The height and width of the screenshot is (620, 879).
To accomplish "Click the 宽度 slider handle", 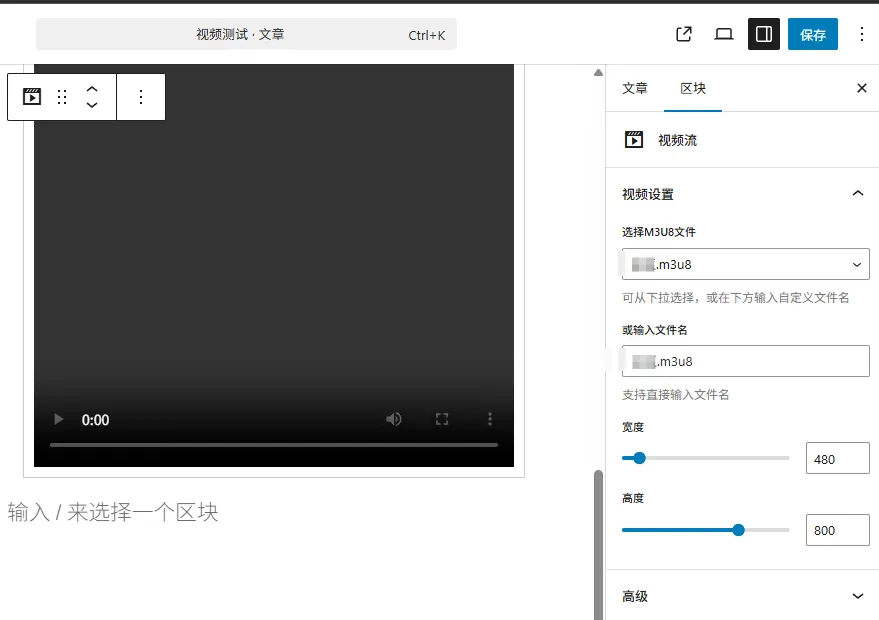I will tap(640, 459).
